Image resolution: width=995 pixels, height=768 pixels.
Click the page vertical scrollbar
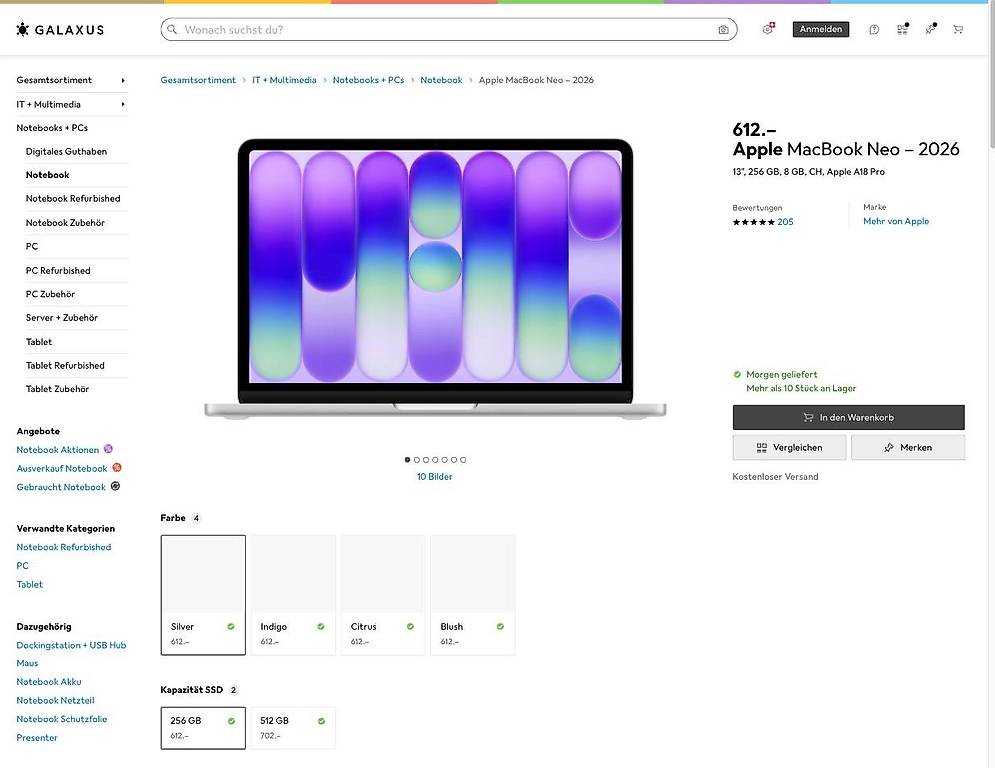991,76
